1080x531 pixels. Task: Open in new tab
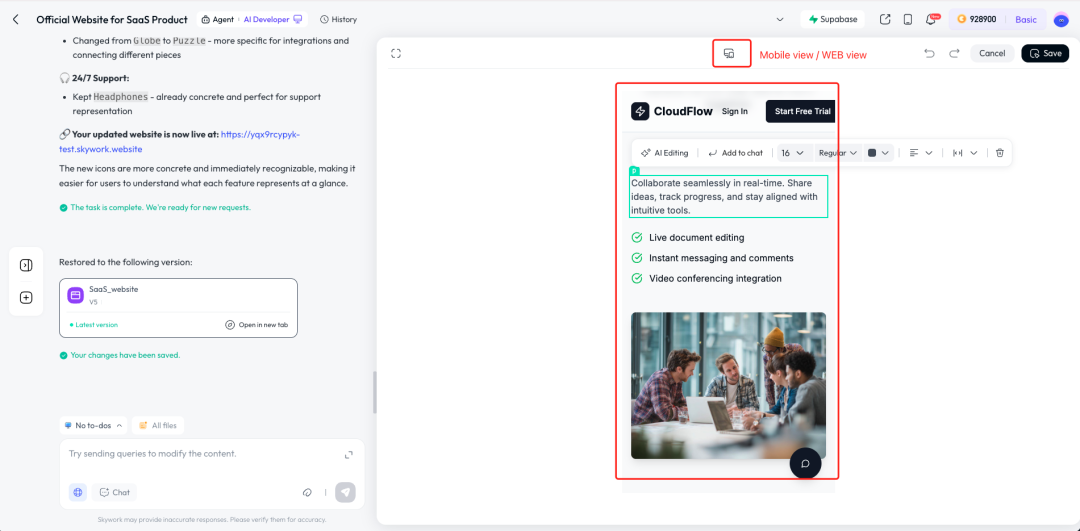257,325
